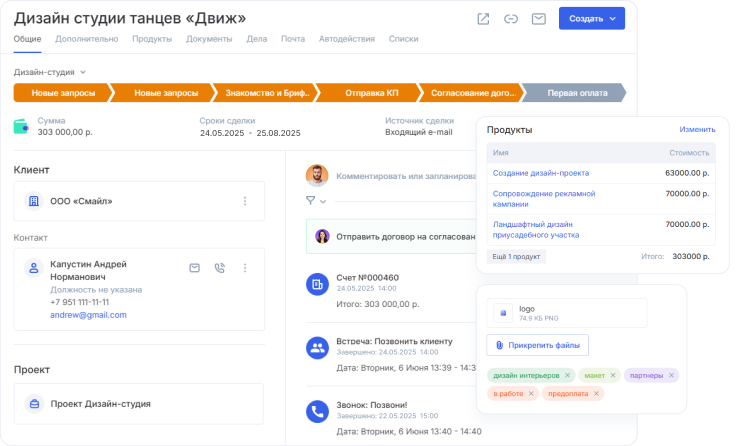Call contact Капустин via phone icon

[x=220, y=268]
